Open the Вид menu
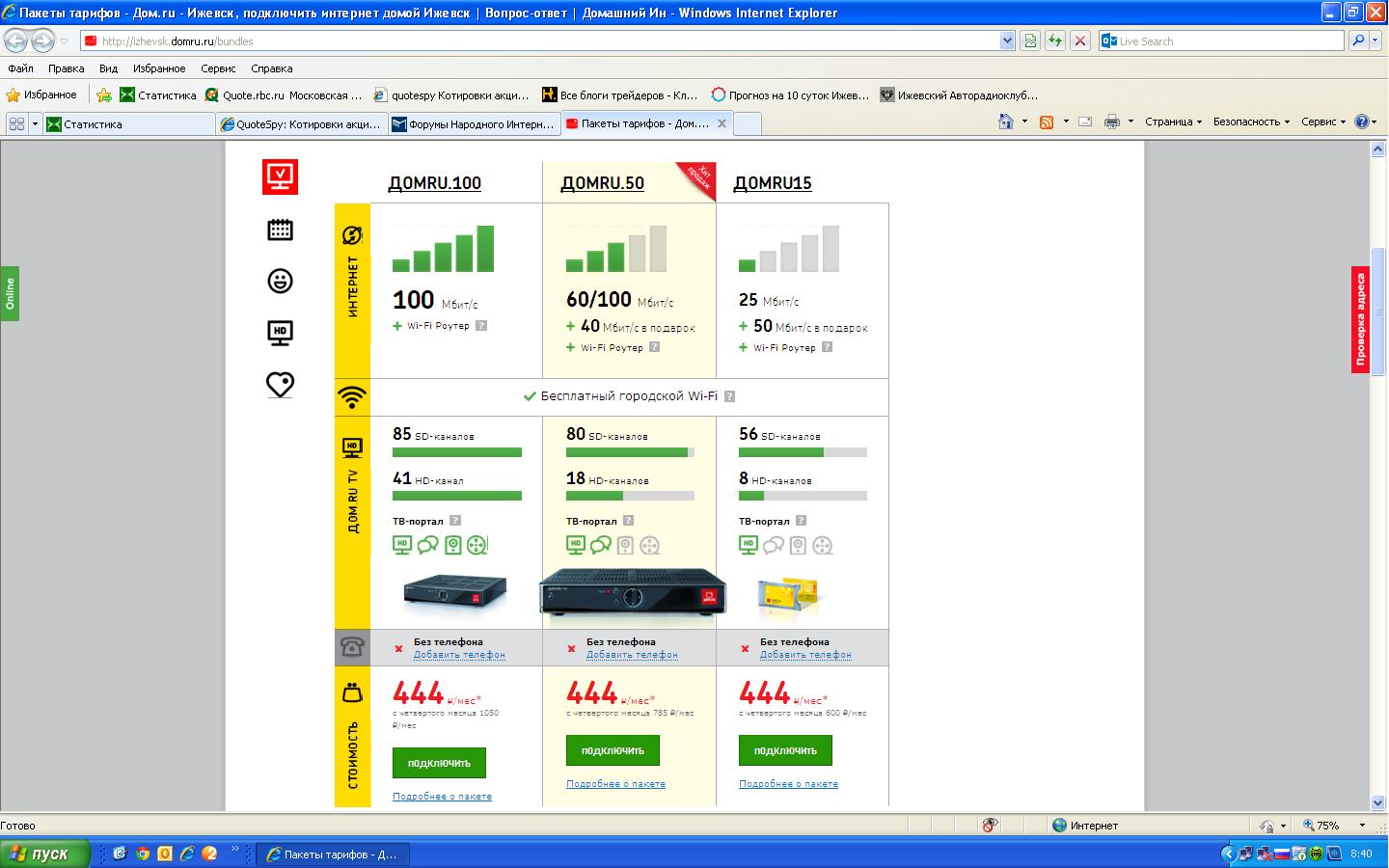Viewport: 1389px width, 868px height. click(109, 68)
